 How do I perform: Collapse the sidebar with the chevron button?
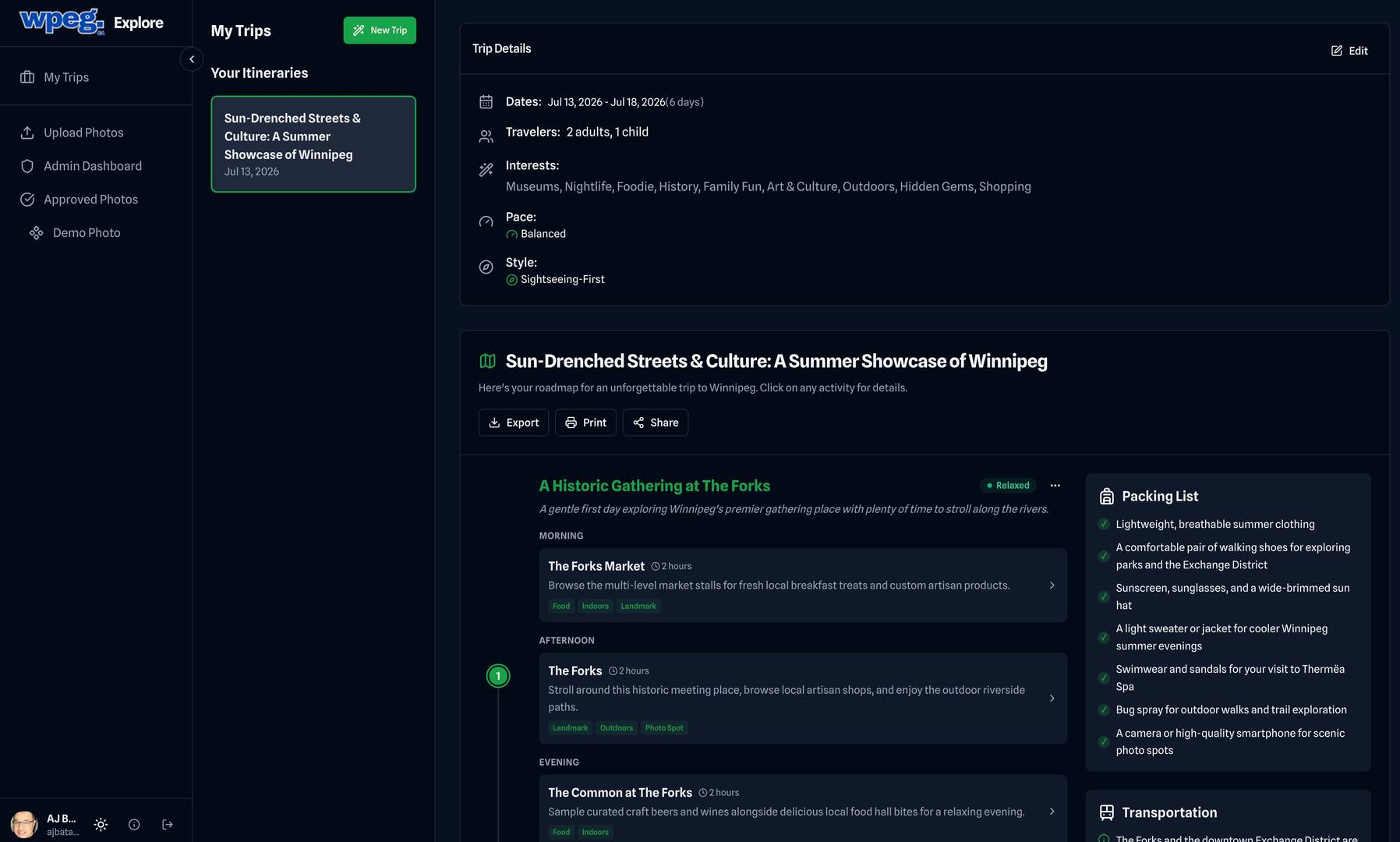[192, 59]
